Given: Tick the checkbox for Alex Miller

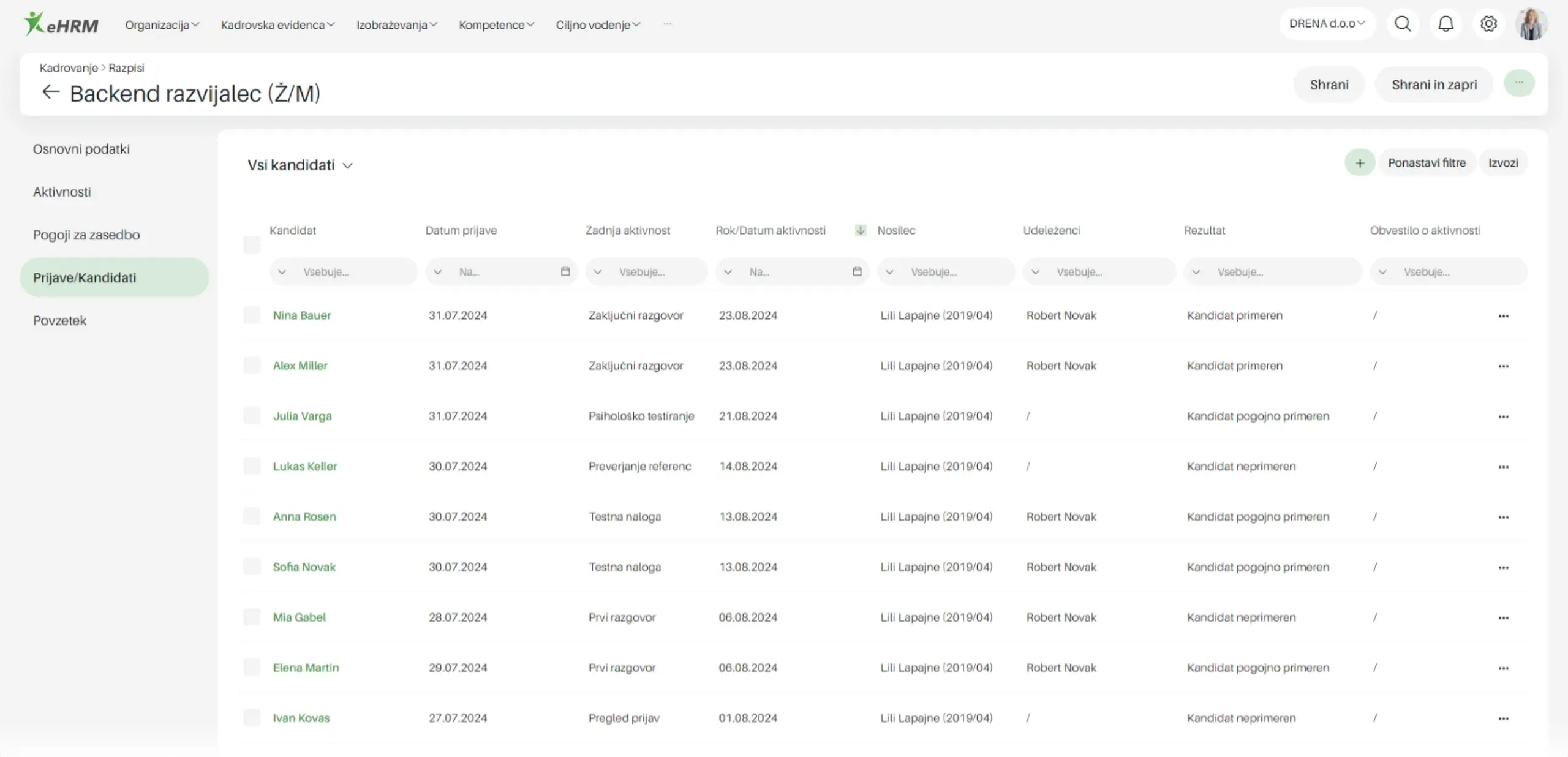Looking at the screenshot, I should (x=252, y=366).
